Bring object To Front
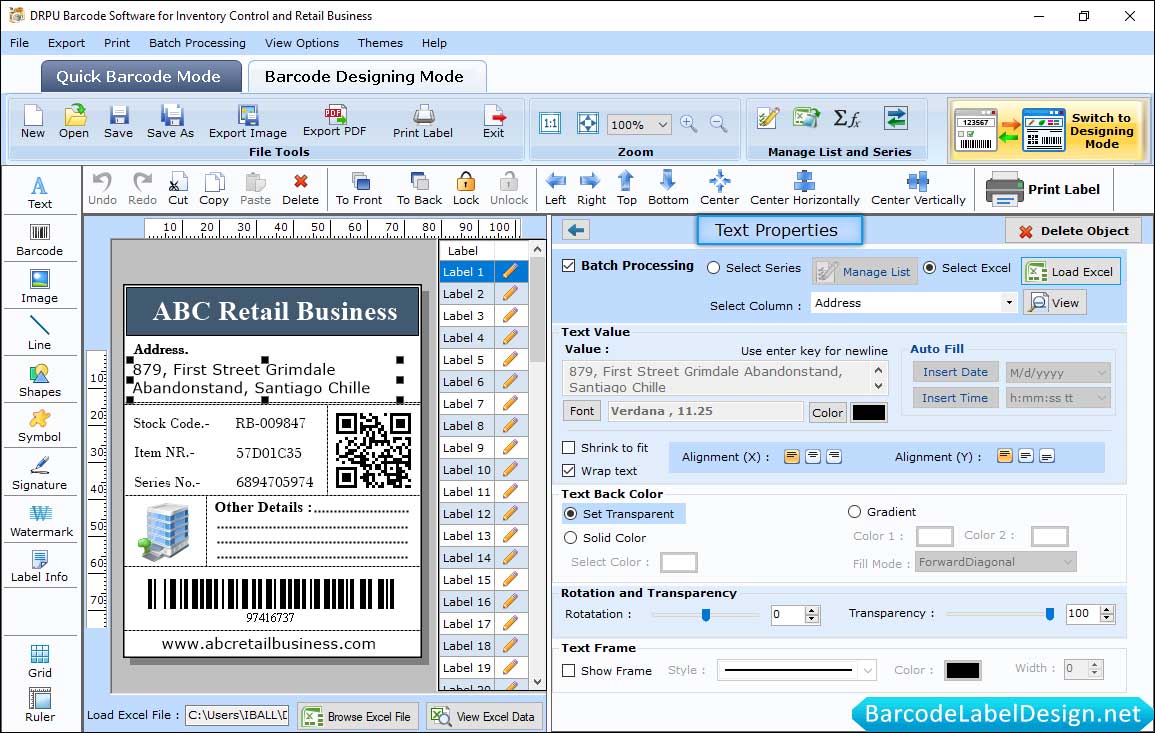1155x733 pixels. [x=359, y=189]
